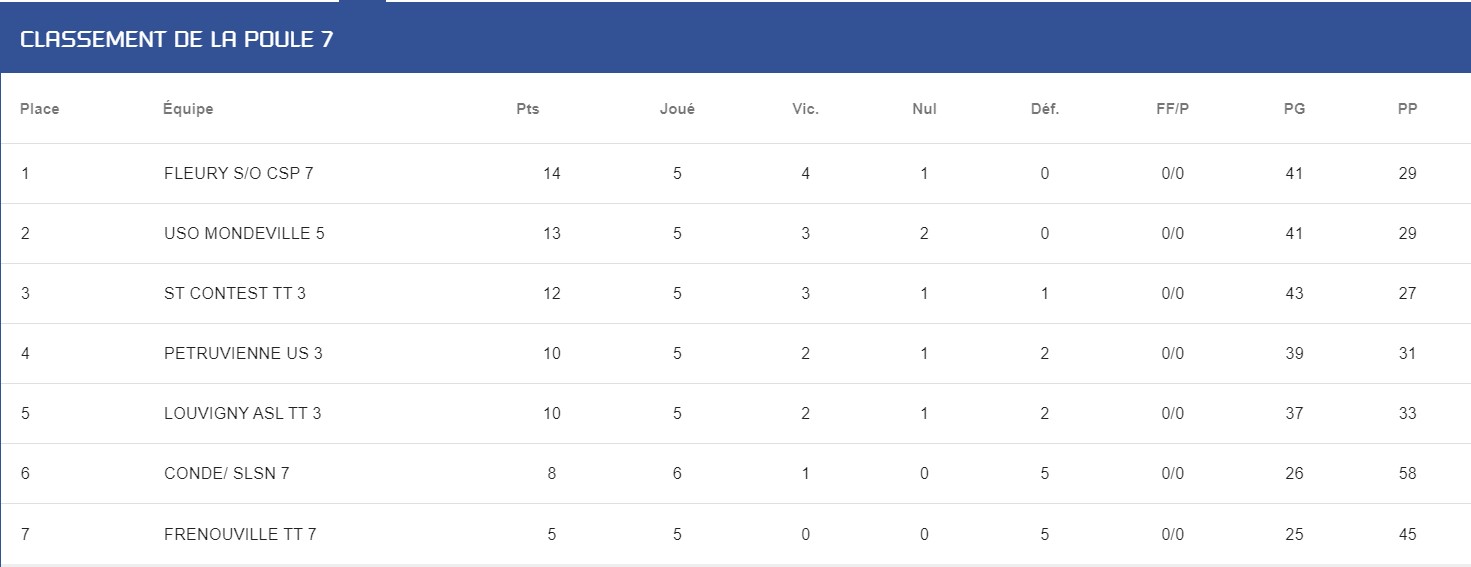Open team USO MONDEVILLE 5

tap(244, 233)
